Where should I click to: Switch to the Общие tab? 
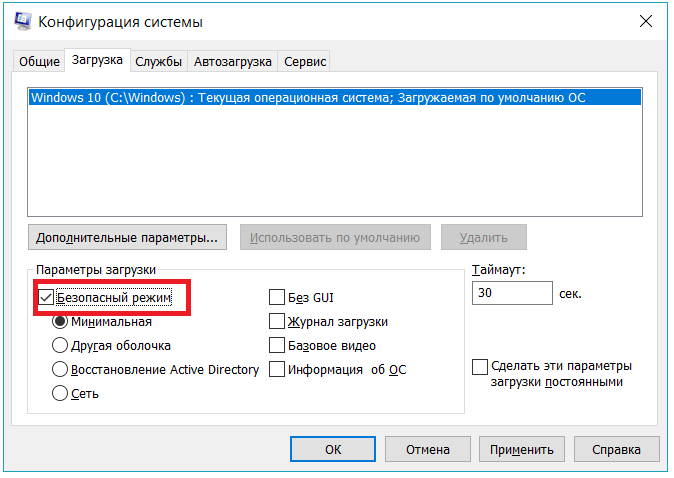pos(39,61)
